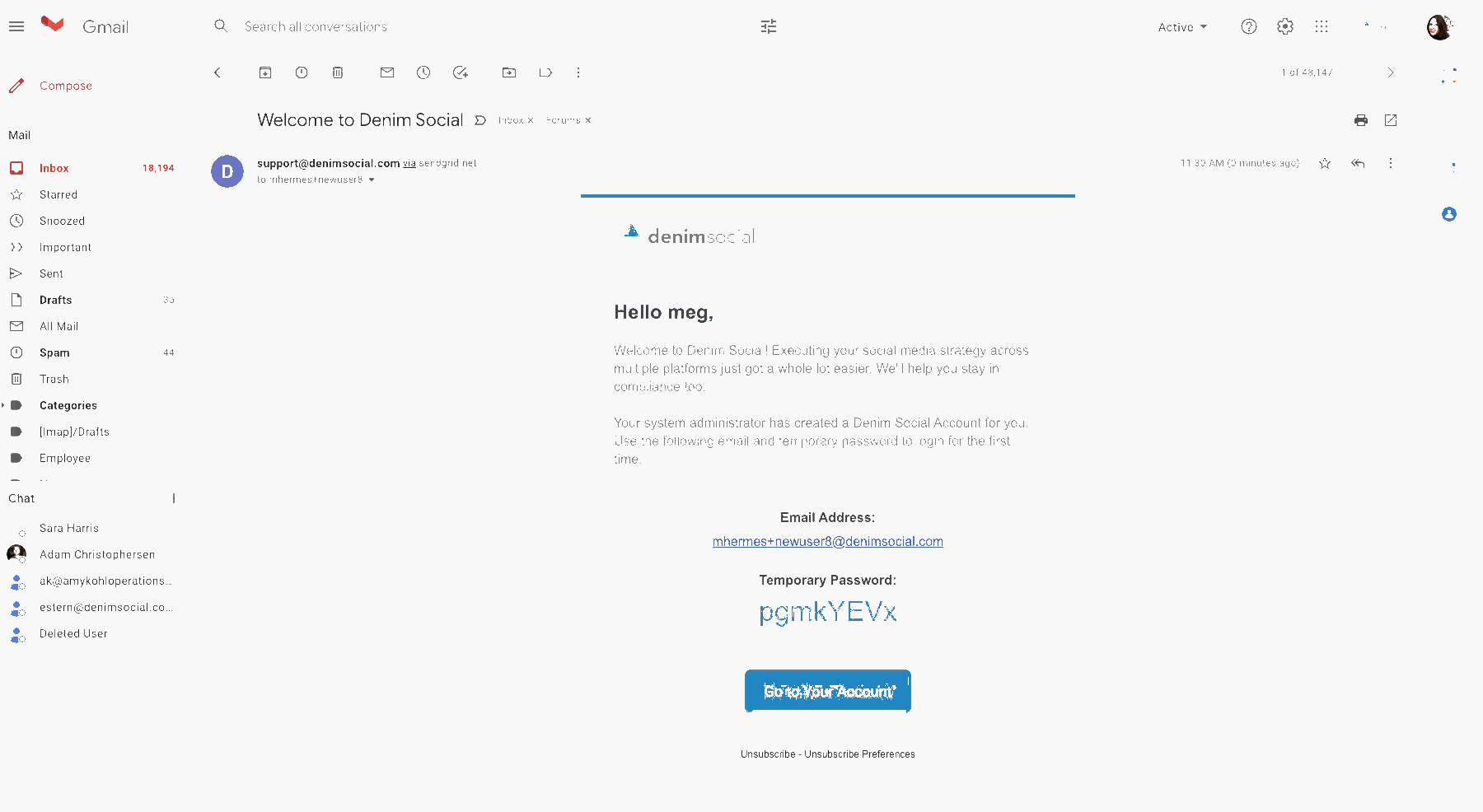The width and height of the screenshot is (1483, 812).
Task: Go back to inbox arrow
Action: [x=218, y=72]
